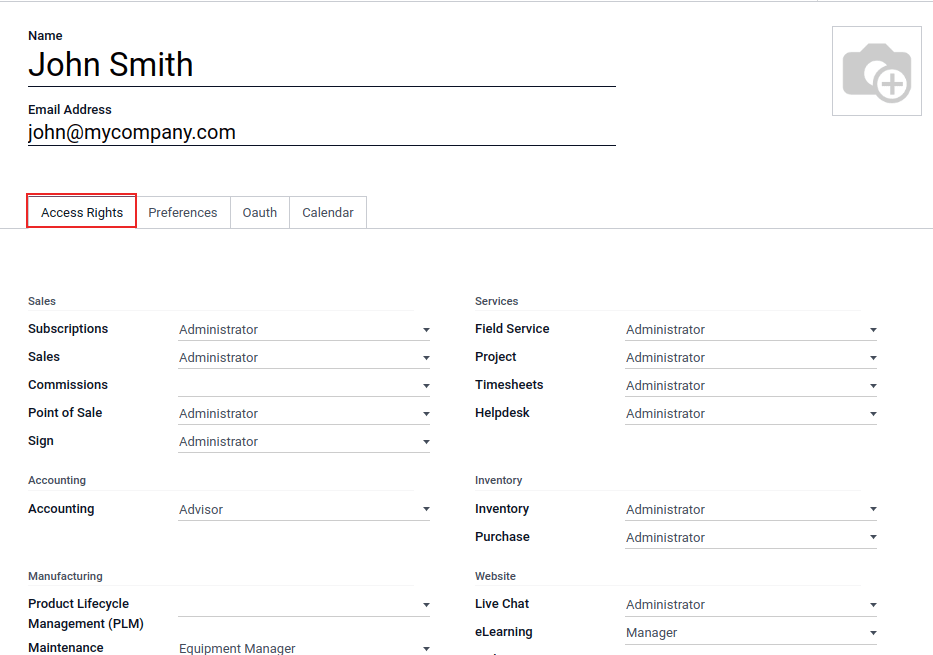This screenshot has height=655, width=933.
Task: Open the Timesheets access dropdown
Action: tap(750, 386)
